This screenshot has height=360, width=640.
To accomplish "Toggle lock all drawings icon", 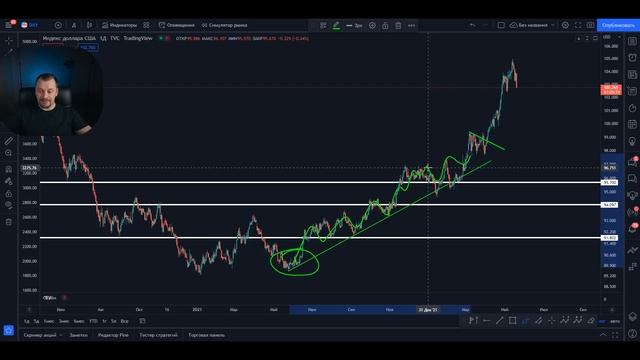I will coord(9,193).
